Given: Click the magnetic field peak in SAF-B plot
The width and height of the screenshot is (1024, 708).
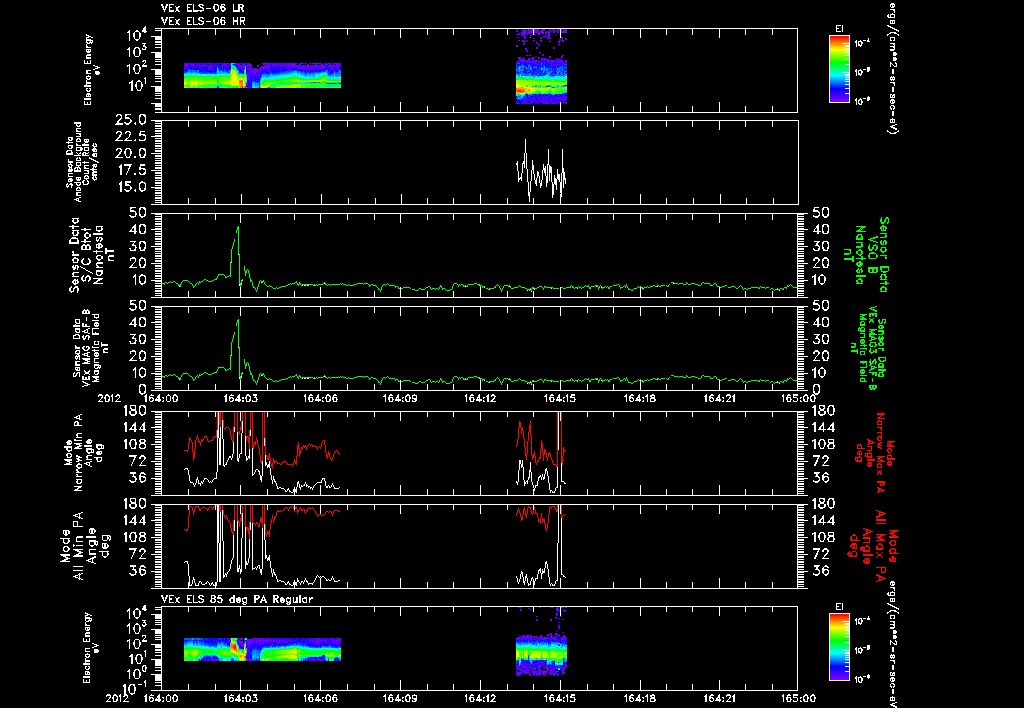Looking at the screenshot, I should pyautogui.click(x=238, y=321).
